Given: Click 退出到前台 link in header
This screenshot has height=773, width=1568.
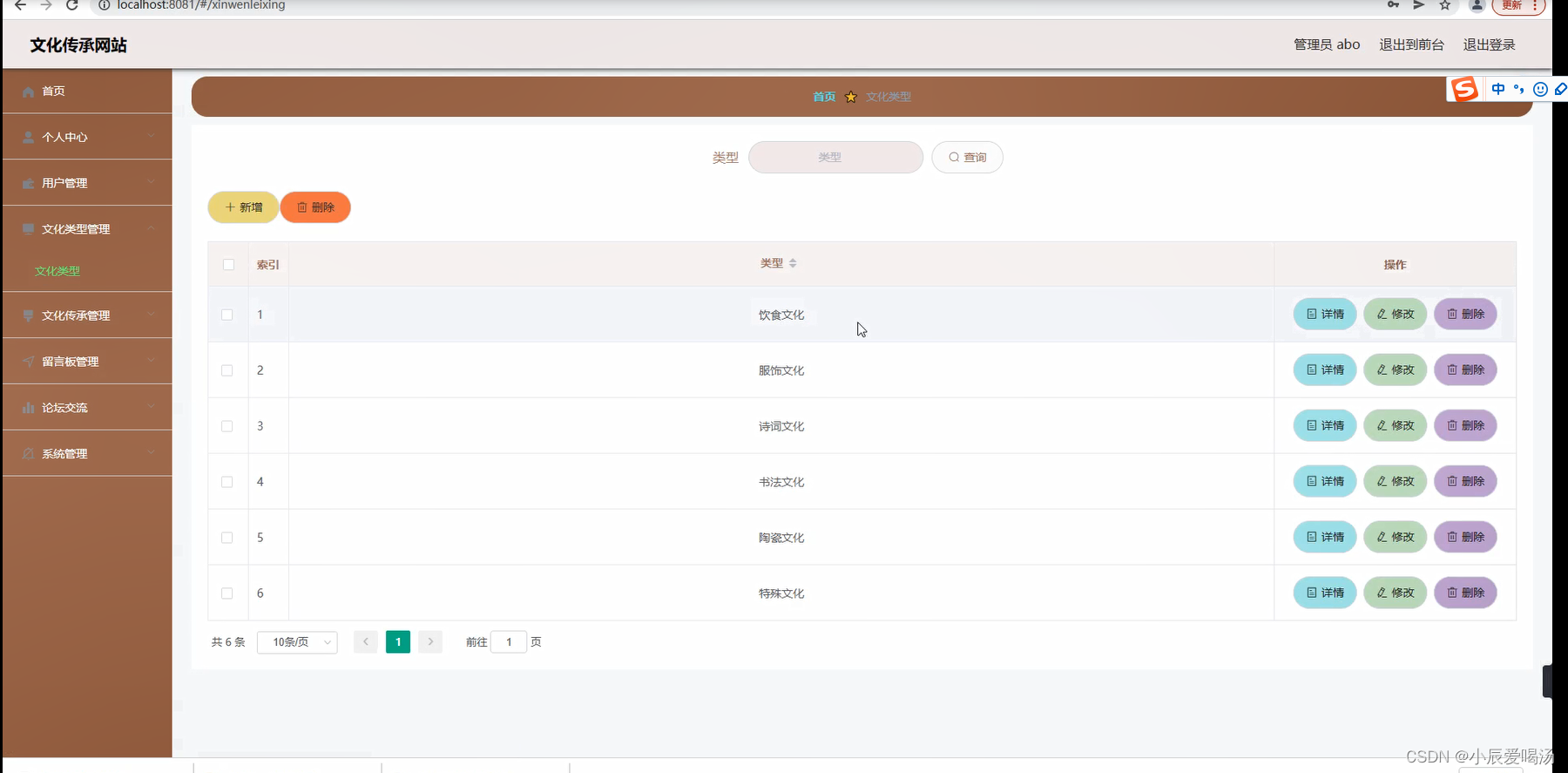Looking at the screenshot, I should click(x=1411, y=44).
